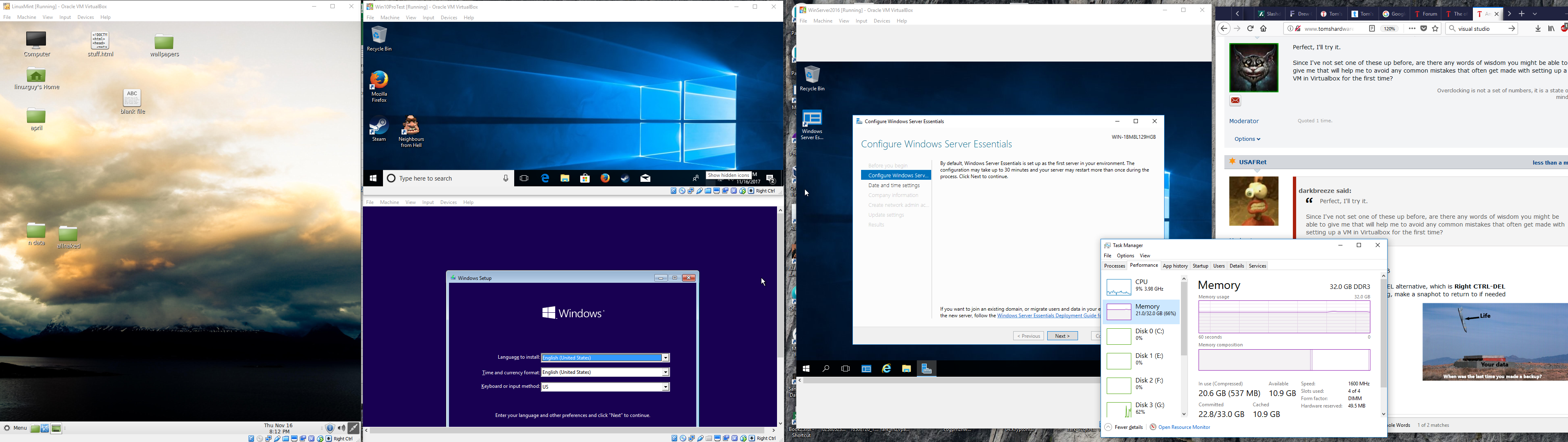1568x442 pixels.
Task: Click search icon in WinServer2016 taskbar
Action: [826, 369]
